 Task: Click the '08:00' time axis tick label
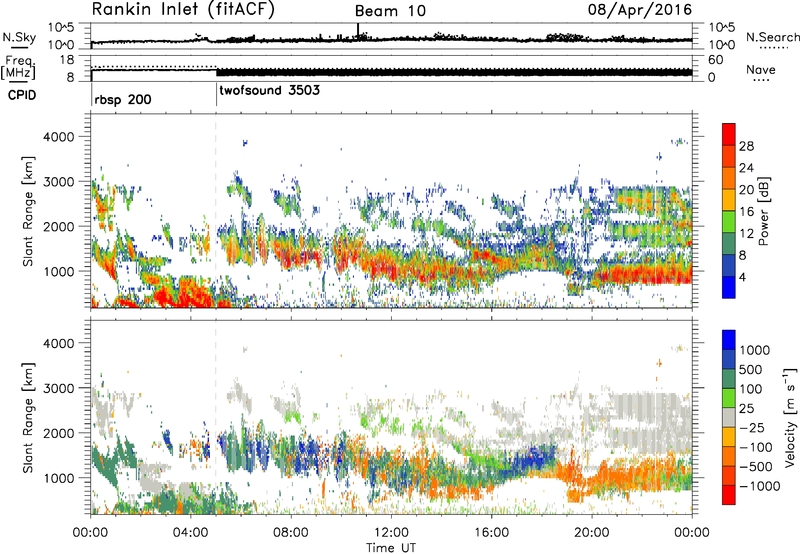point(291,533)
